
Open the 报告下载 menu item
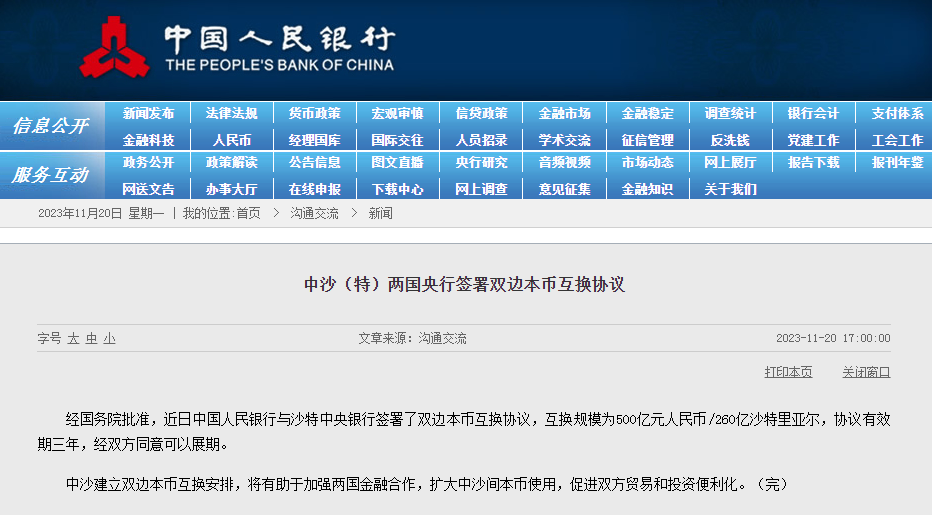813,162
